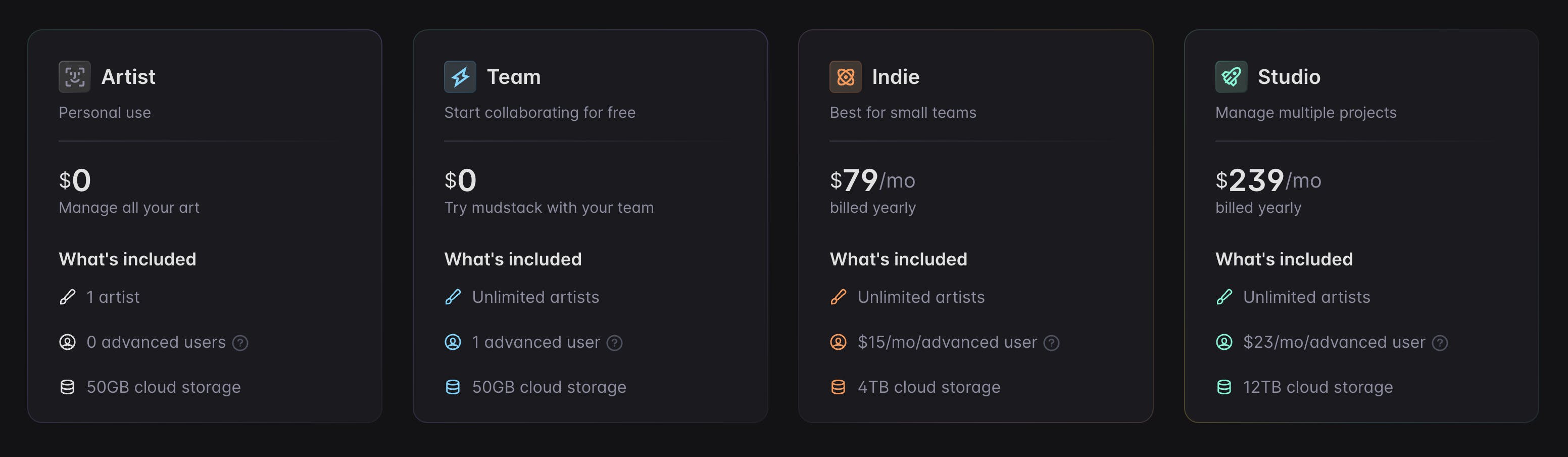The height and width of the screenshot is (457, 1568).
Task: Click the $239/mo price in Studio
Action: pos(1268,180)
